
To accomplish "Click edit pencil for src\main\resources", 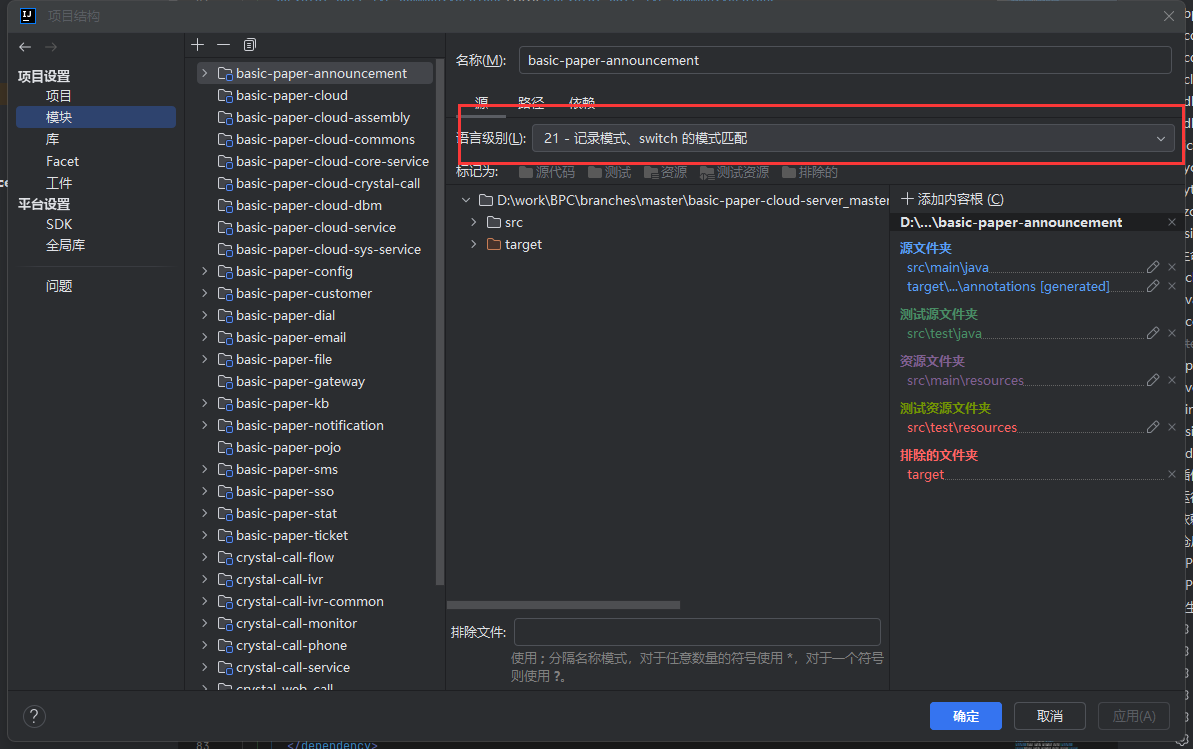I will point(1153,380).
